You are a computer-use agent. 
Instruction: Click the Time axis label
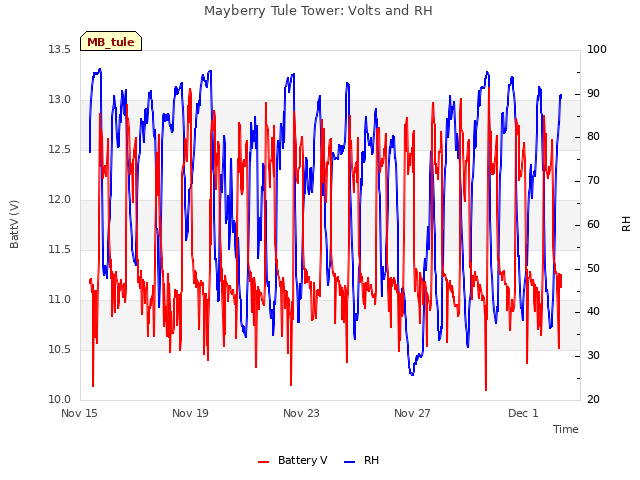pos(566,429)
